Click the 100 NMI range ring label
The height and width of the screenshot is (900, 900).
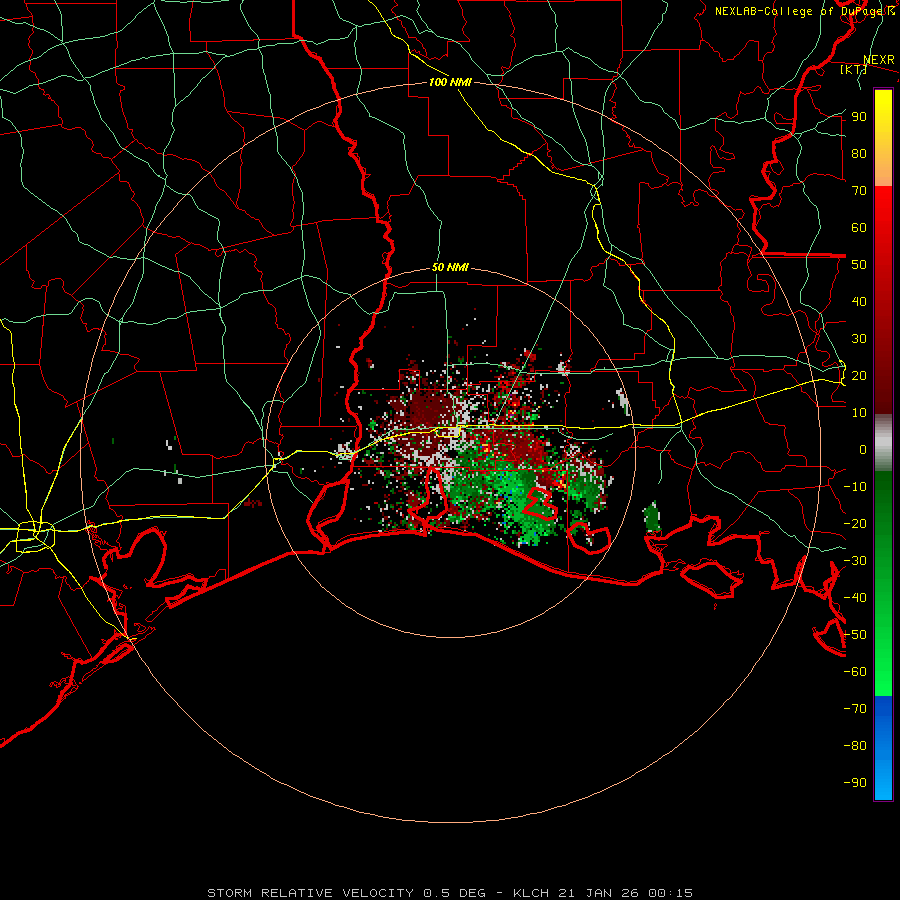pos(450,82)
